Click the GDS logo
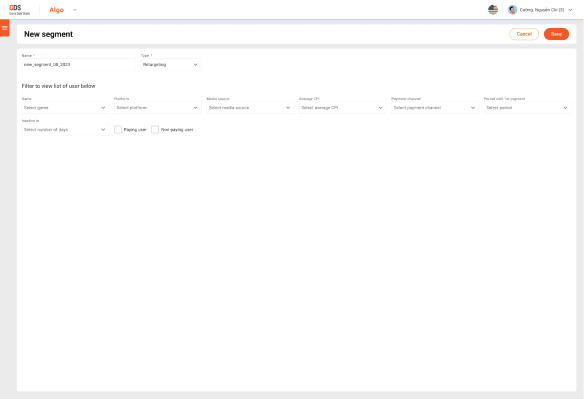Screen dimensions: 584x399 point(19,10)
